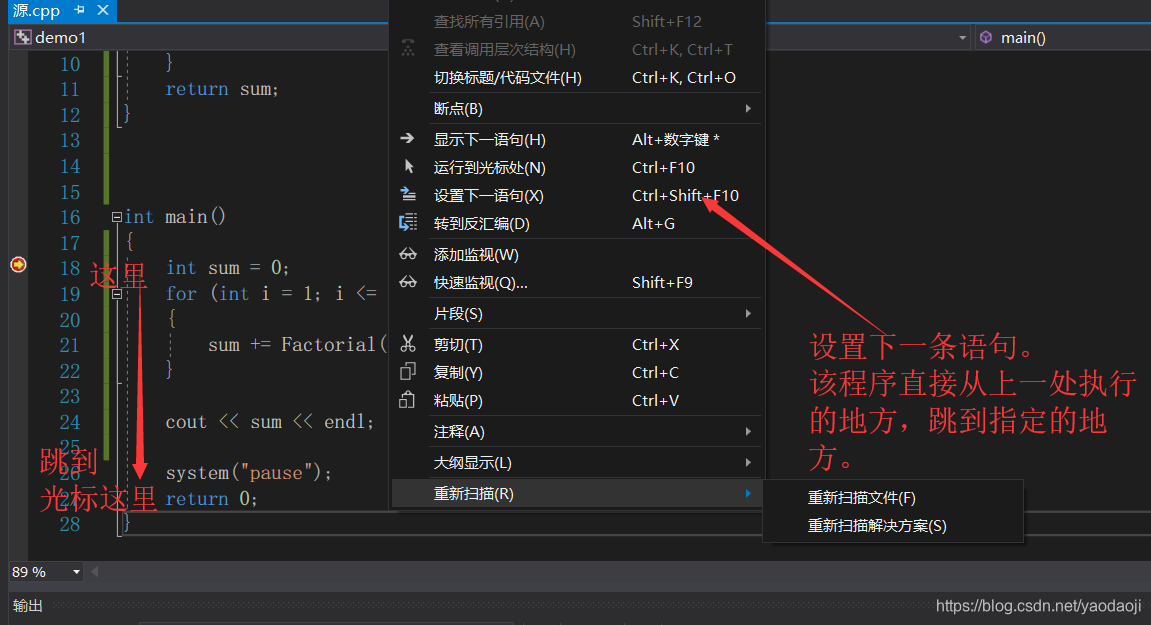This screenshot has height=625, width=1151.
Task: Click the Cut scissors icon
Action: (x=407, y=344)
